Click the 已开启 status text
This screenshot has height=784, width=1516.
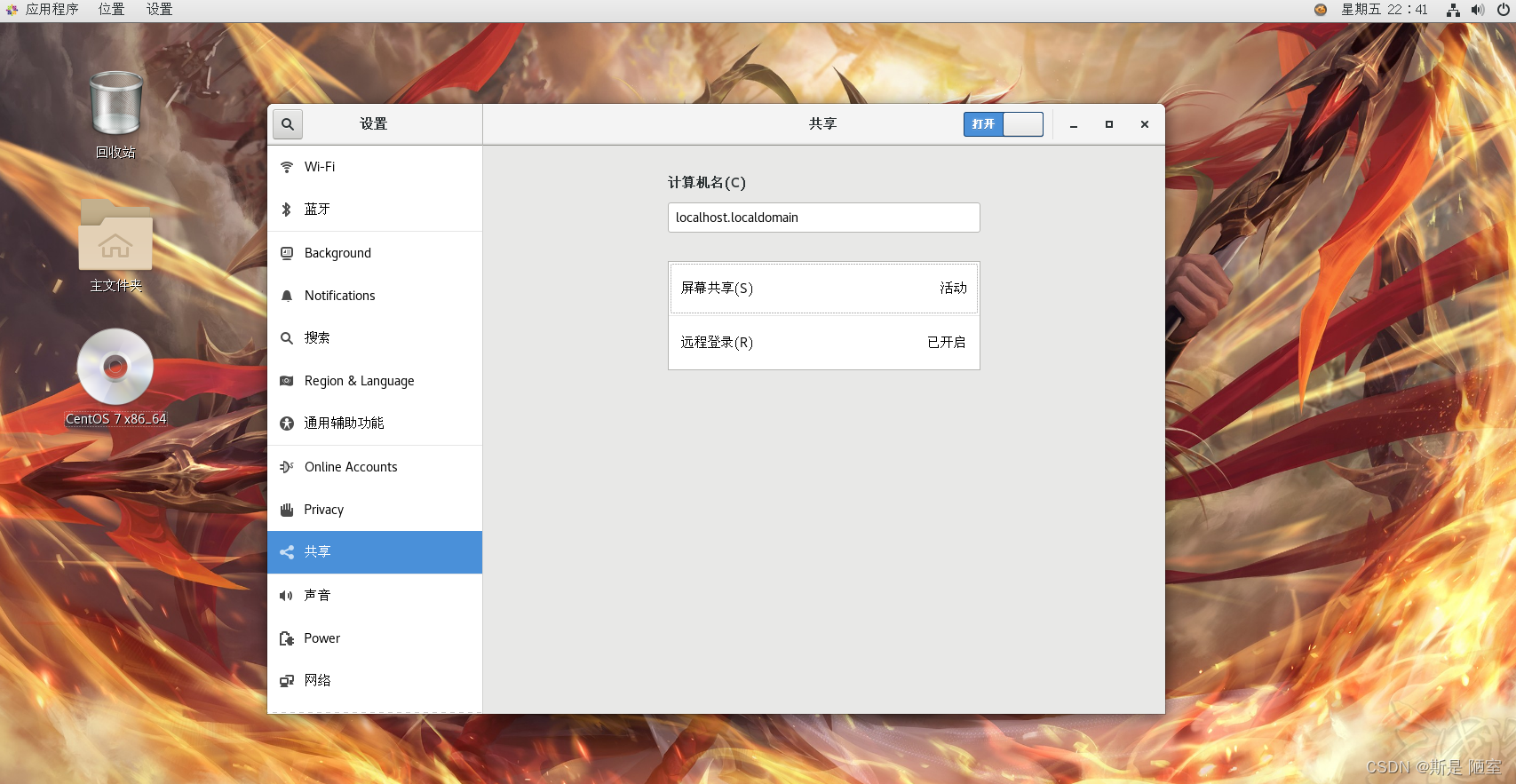click(x=946, y=343)
